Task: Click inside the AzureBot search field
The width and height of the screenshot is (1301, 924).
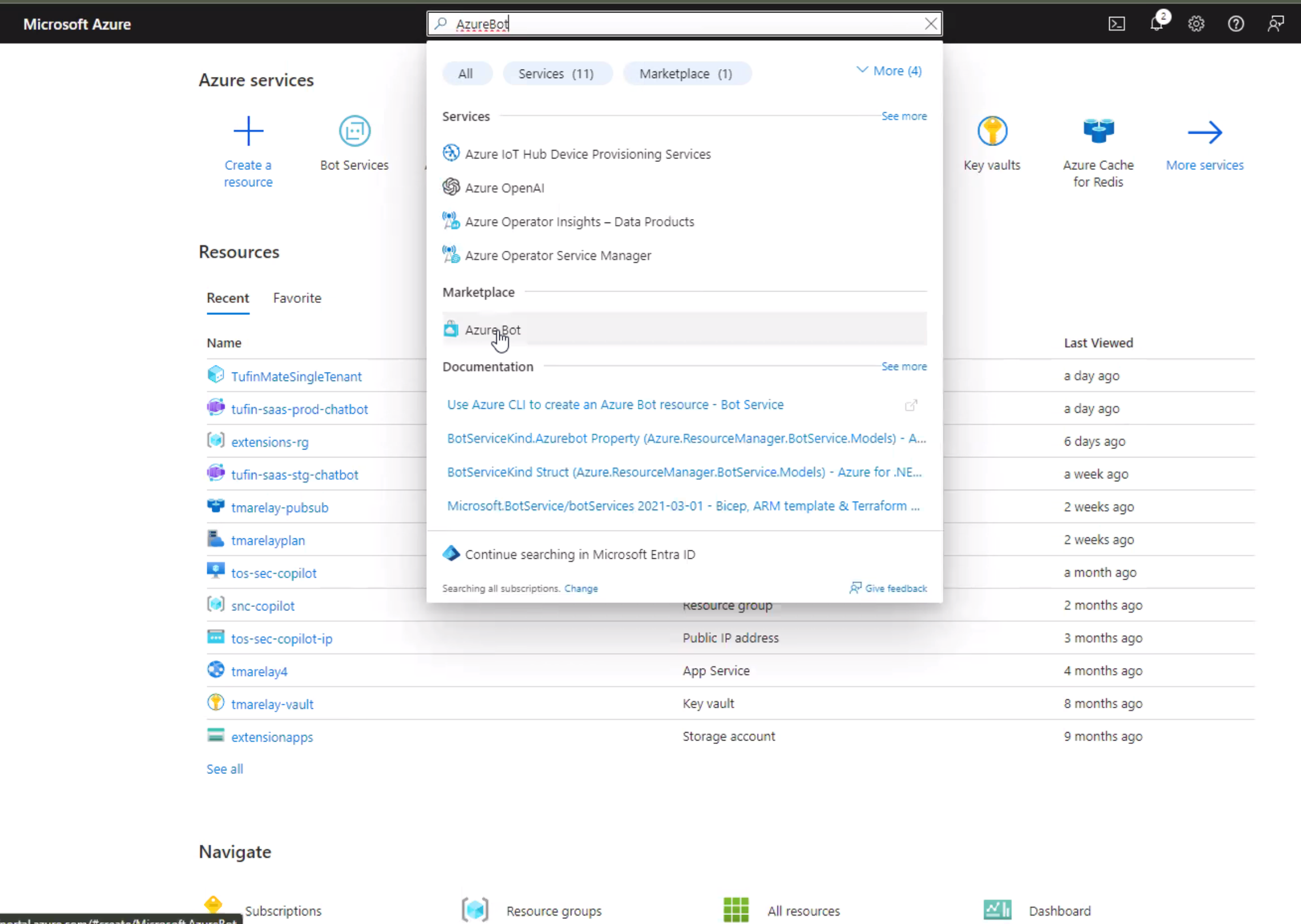Action: pos(683,24)
